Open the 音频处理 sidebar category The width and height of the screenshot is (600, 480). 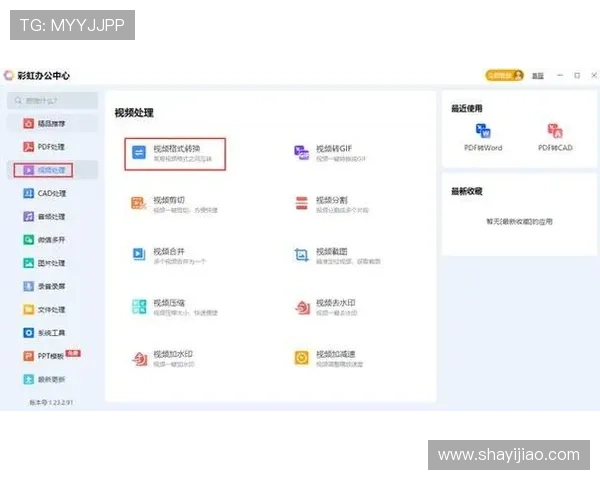(x=52, y=217)
